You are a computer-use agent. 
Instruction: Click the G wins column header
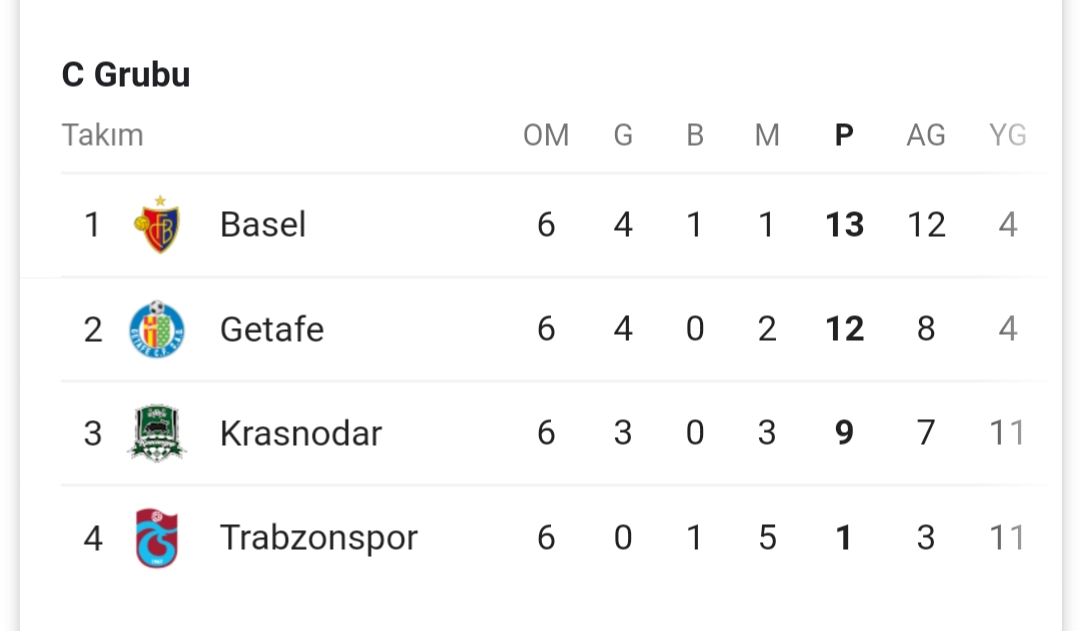pyautogui.click(x=623, y=135)
